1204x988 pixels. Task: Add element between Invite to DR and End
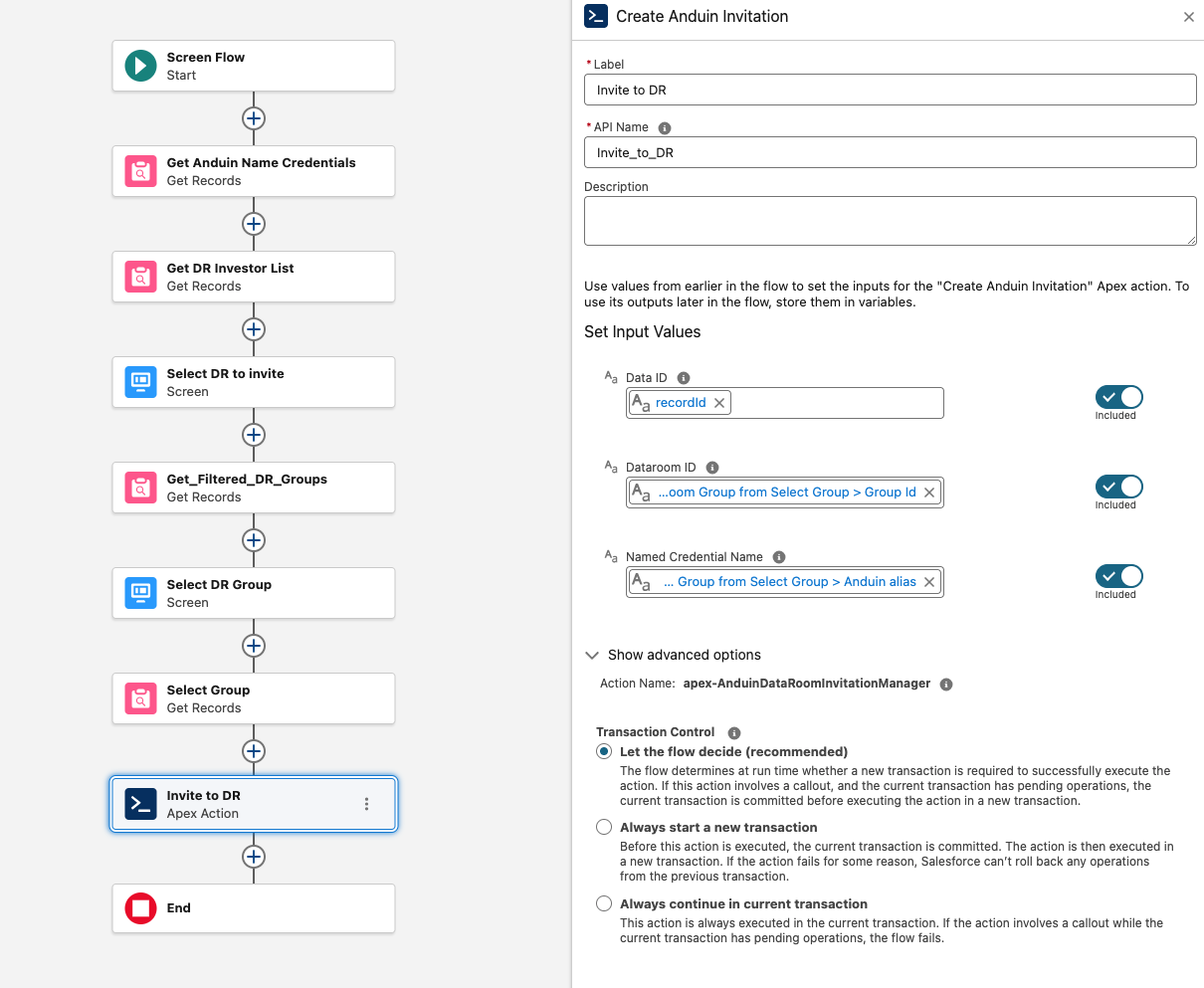click(254, 857)
